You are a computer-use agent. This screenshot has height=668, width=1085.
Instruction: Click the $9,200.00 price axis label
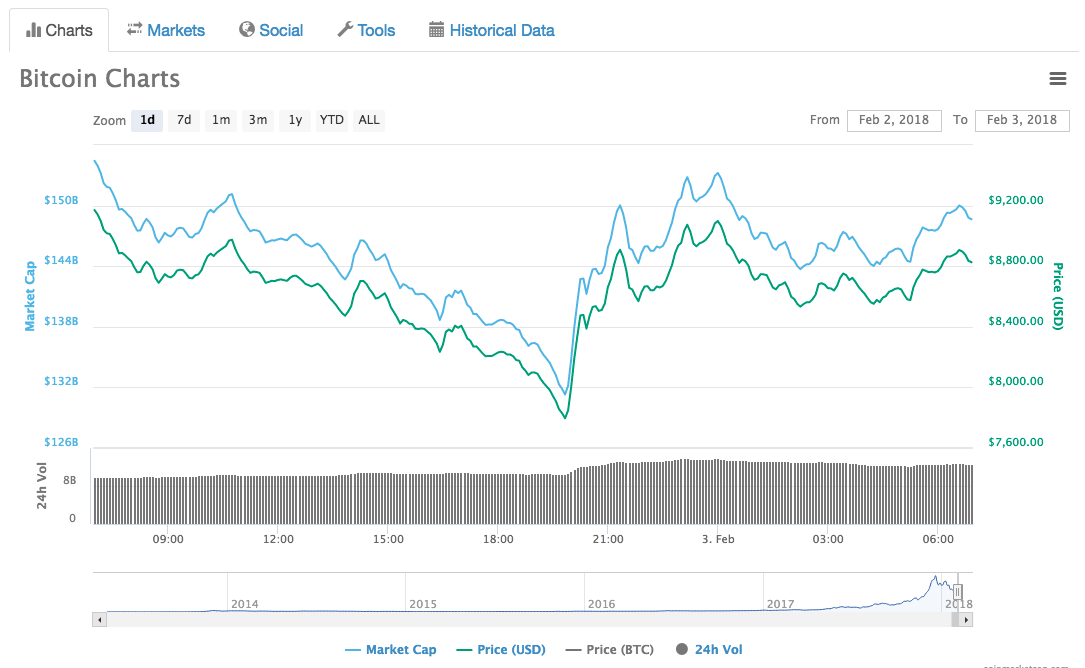(1016, 200)
